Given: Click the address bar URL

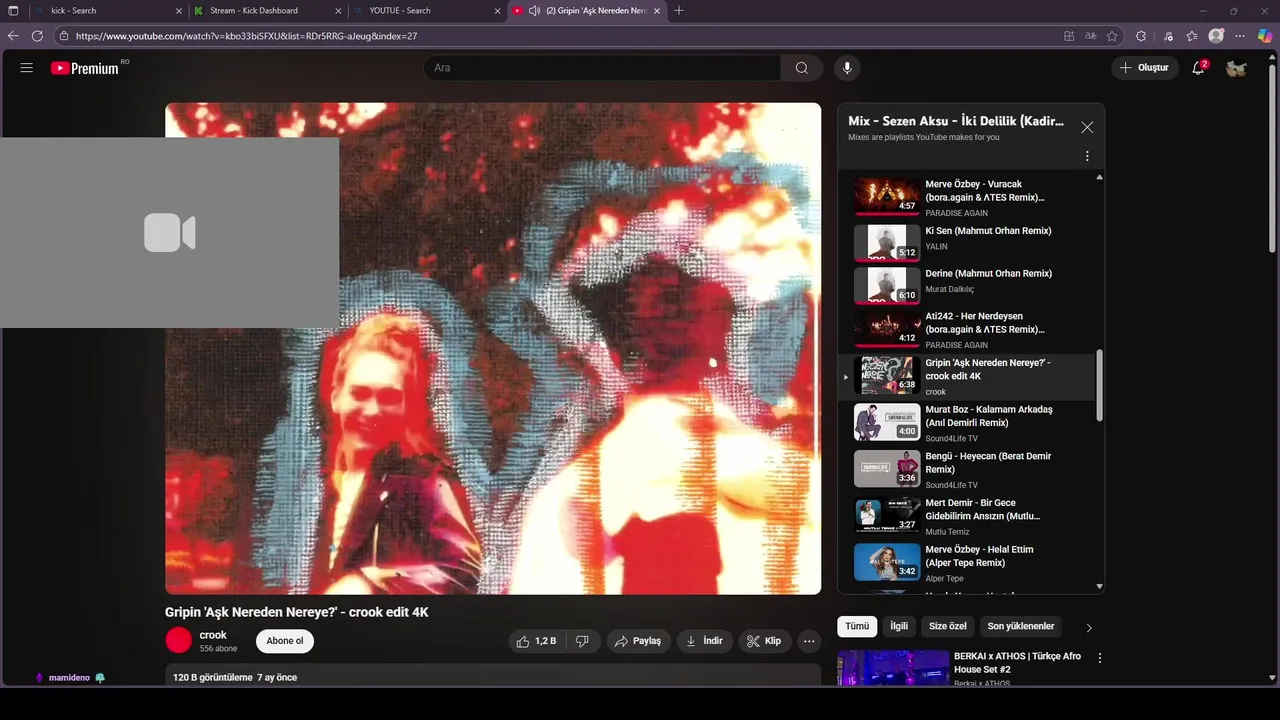Looking at the screenshot, I should (x=246, y=36).
